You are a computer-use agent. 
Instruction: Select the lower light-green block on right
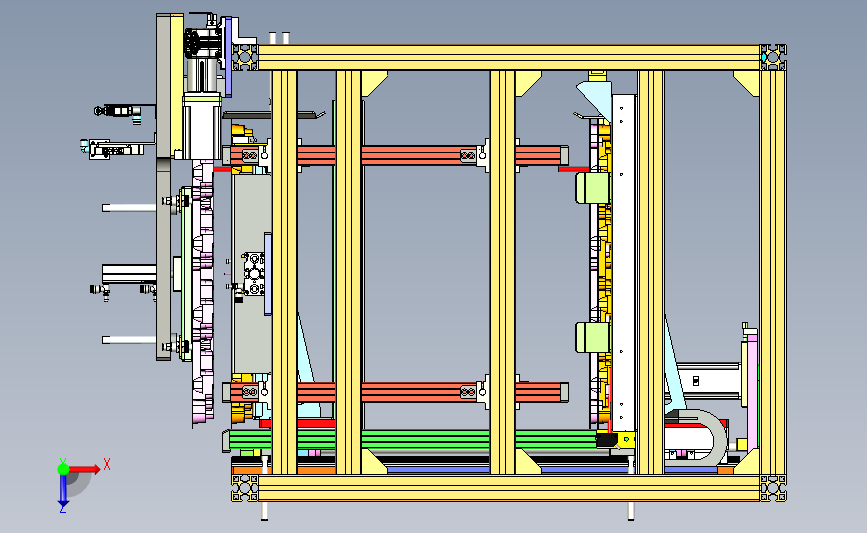(592, 337)
